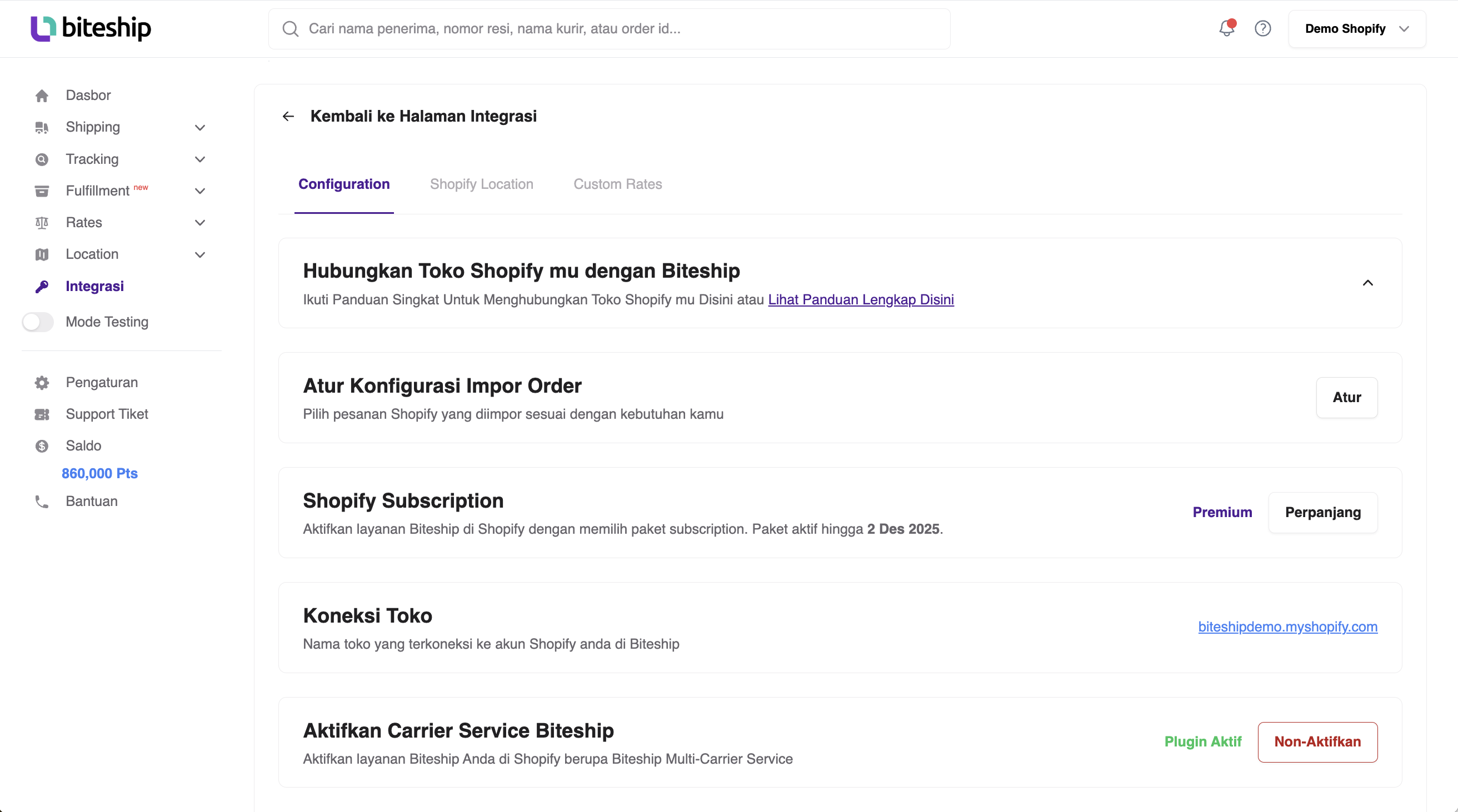This screenshot has width=1458, height=812.
Task: Click the back arrow to Integrasi page
Action: tap(288, 117)
